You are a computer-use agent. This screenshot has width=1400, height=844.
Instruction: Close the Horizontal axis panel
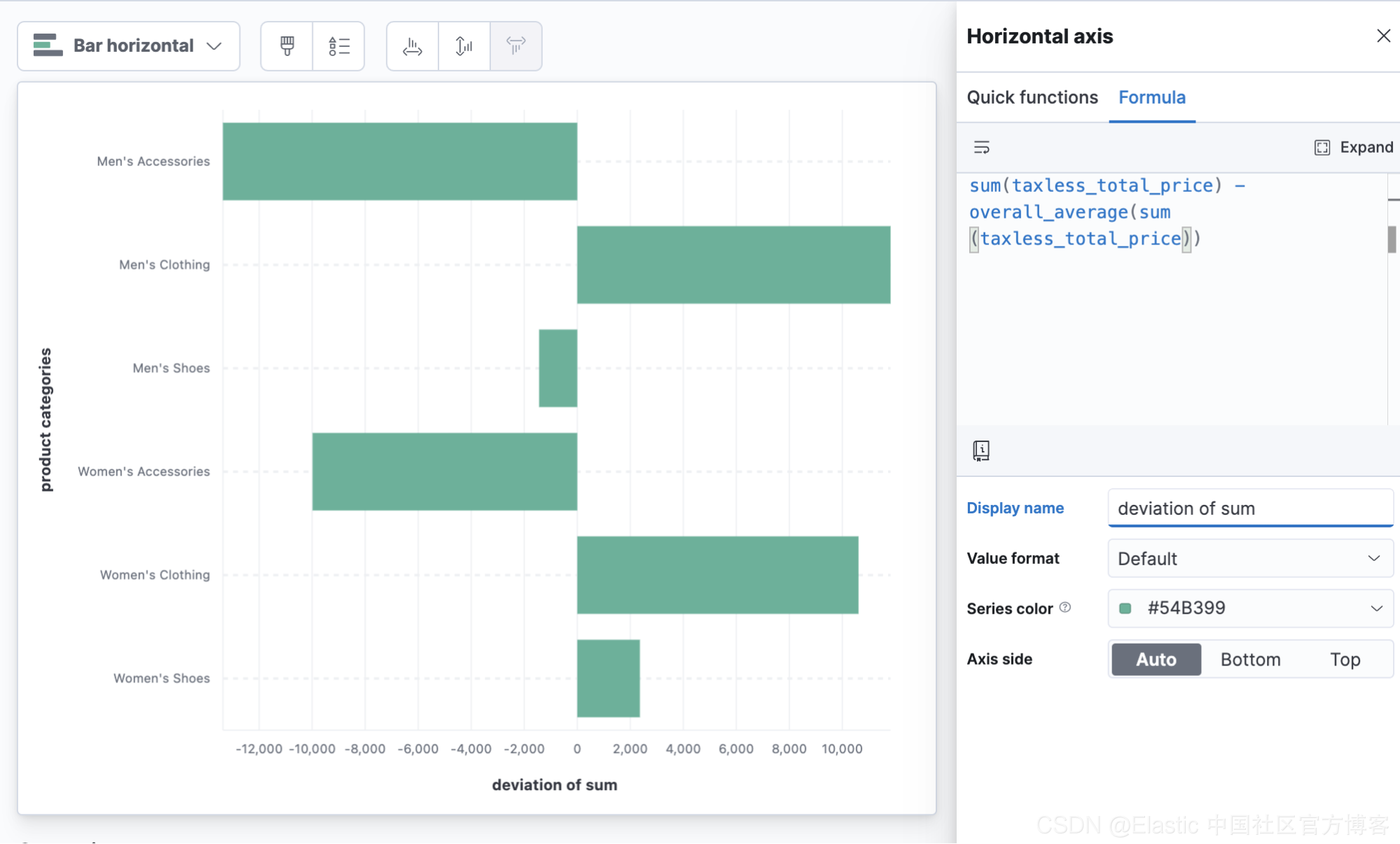point(1383,36)
